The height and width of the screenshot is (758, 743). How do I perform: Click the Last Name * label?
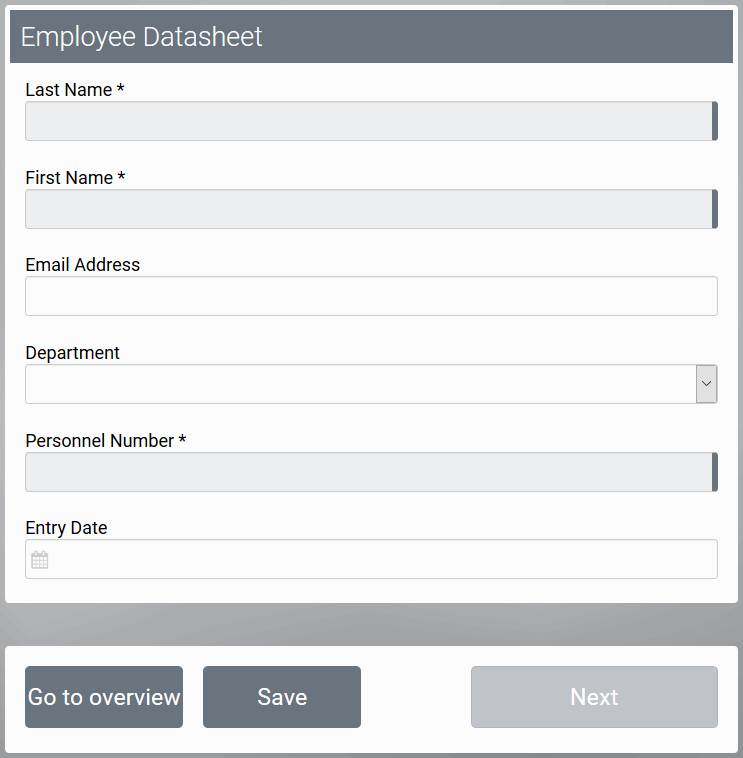click(75, 90)
